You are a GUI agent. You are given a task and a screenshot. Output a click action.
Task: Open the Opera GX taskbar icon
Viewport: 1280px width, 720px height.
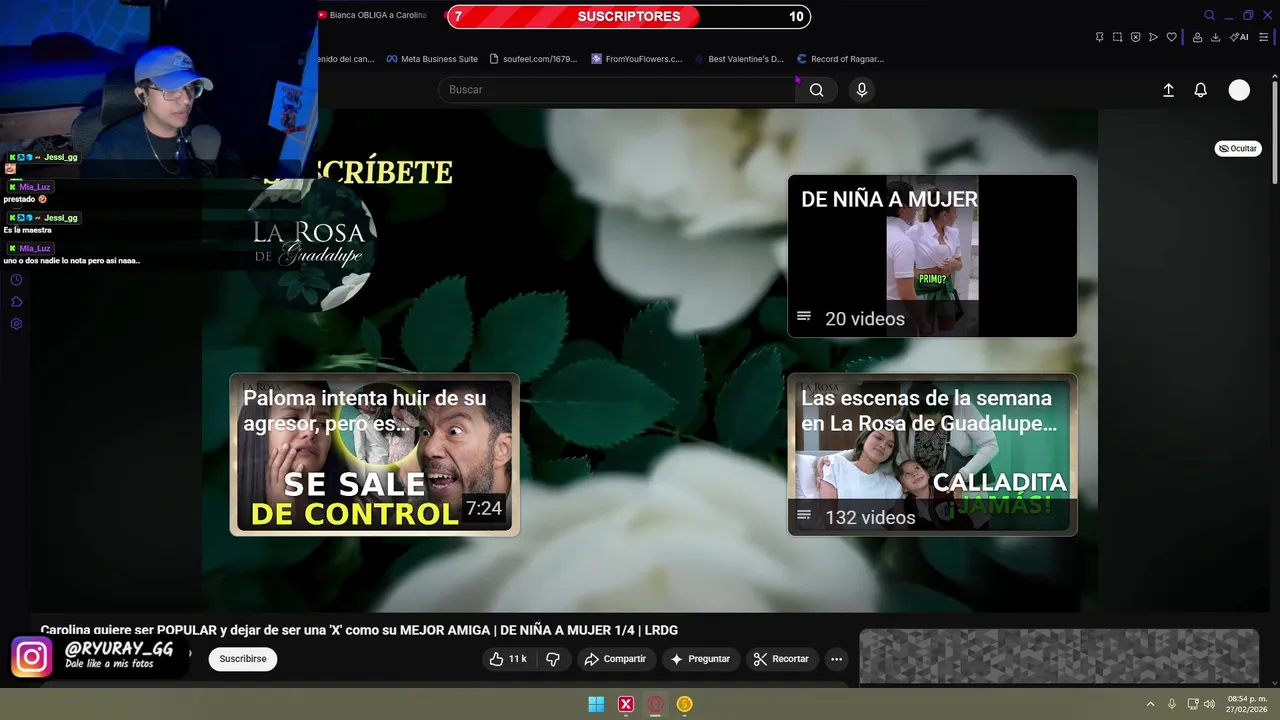(655, 704)
